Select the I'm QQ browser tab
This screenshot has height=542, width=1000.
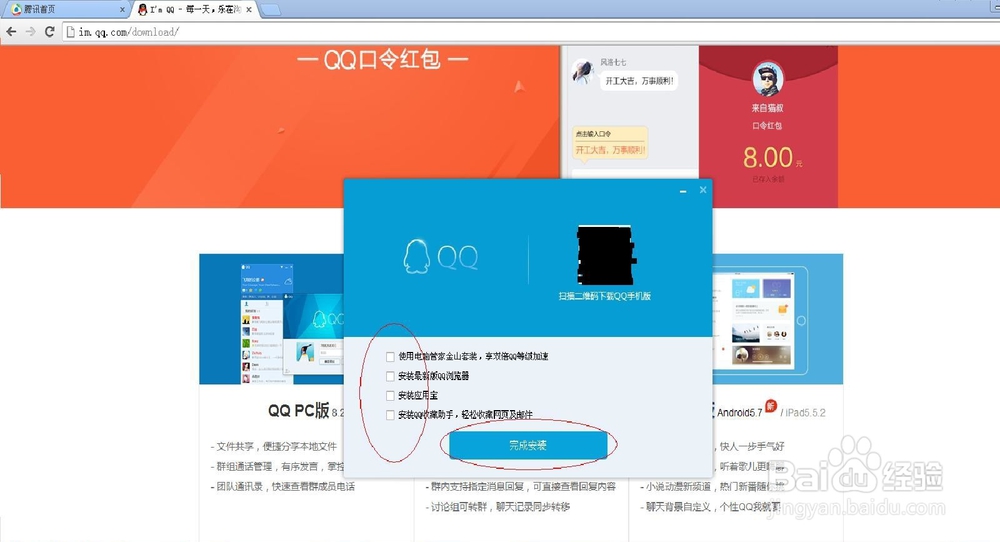[195, 10]
